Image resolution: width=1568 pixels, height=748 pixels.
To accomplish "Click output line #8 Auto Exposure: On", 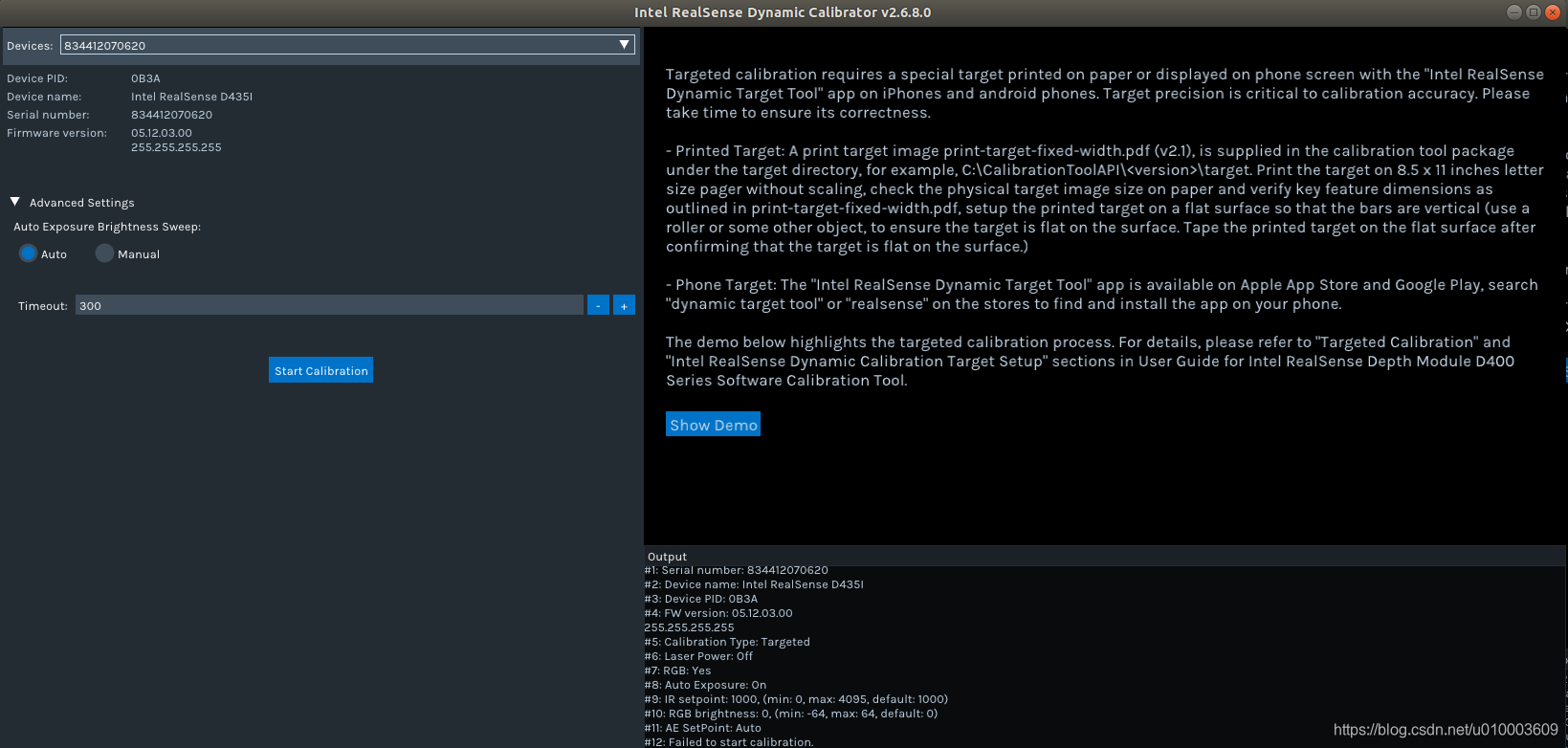I will [705, 685].
